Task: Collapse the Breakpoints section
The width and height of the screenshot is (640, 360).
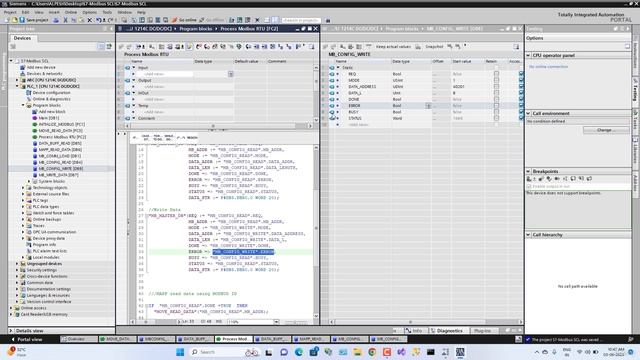Action: 529,171
